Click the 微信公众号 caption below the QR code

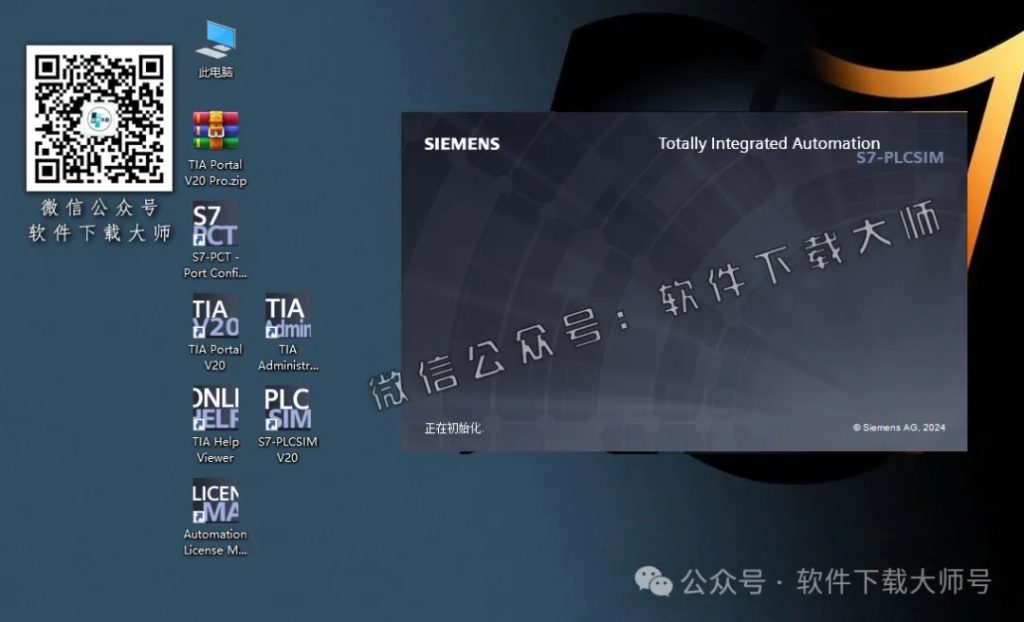pyautogui.click(x=99, y=209)
